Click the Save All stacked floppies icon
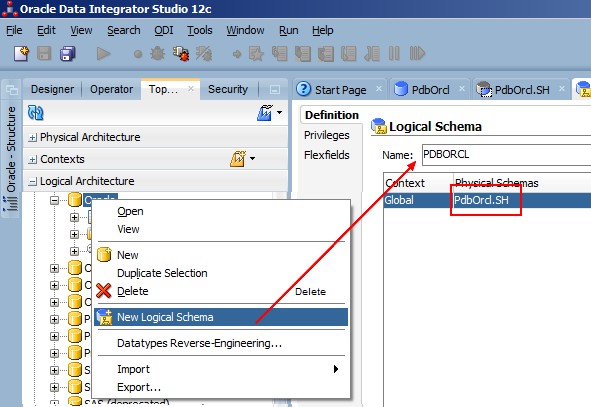 68,54
